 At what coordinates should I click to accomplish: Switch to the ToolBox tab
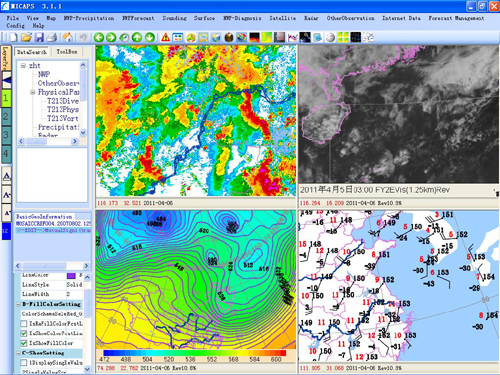click(x=67, y=52)
